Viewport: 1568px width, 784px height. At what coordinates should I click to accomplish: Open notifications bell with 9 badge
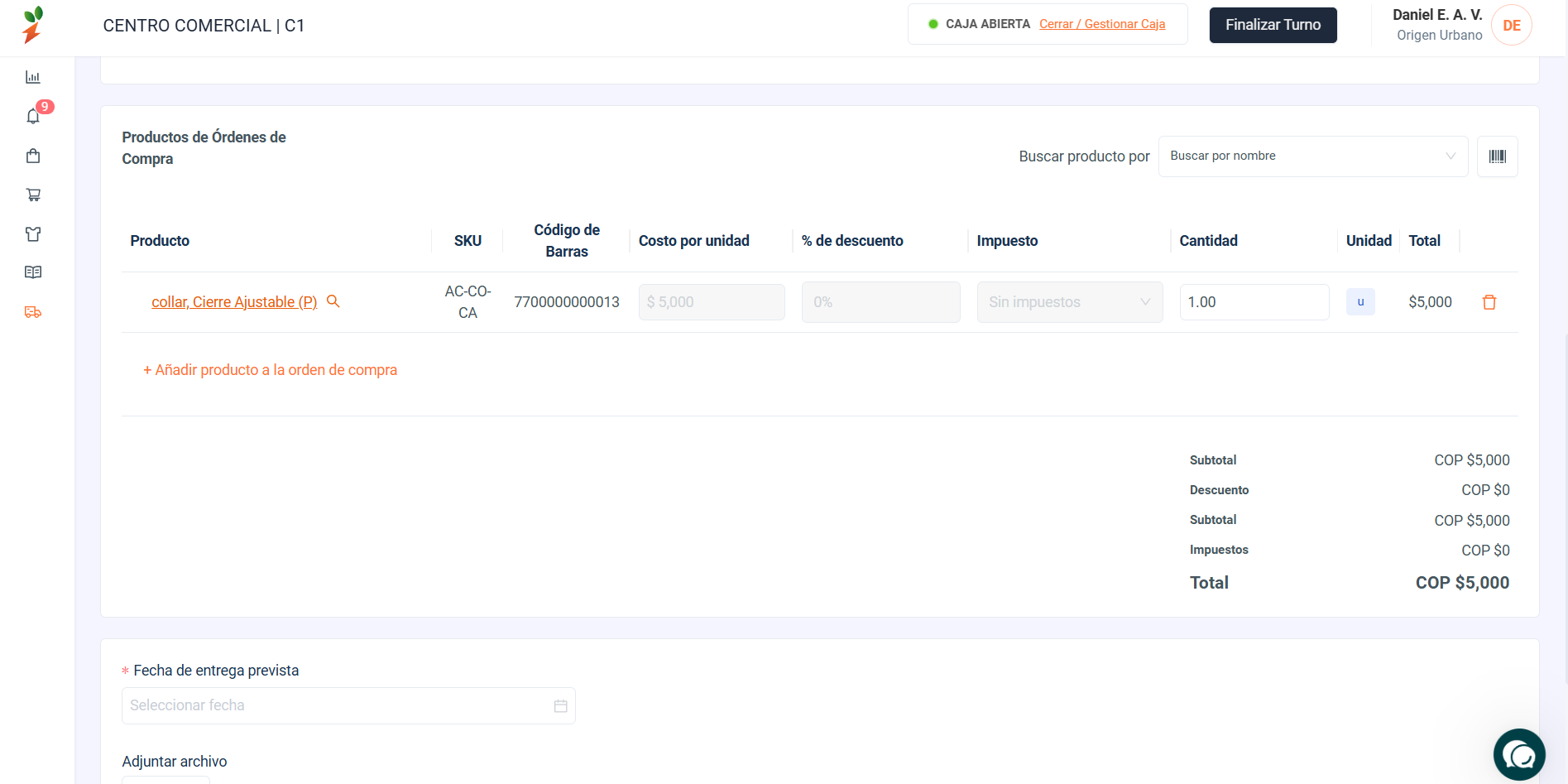coord(34,116)
